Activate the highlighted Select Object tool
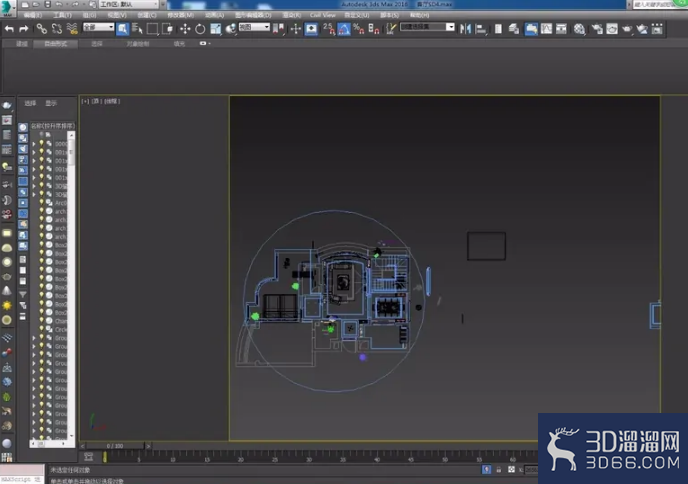The image size is (688, 484). point(122,29)
